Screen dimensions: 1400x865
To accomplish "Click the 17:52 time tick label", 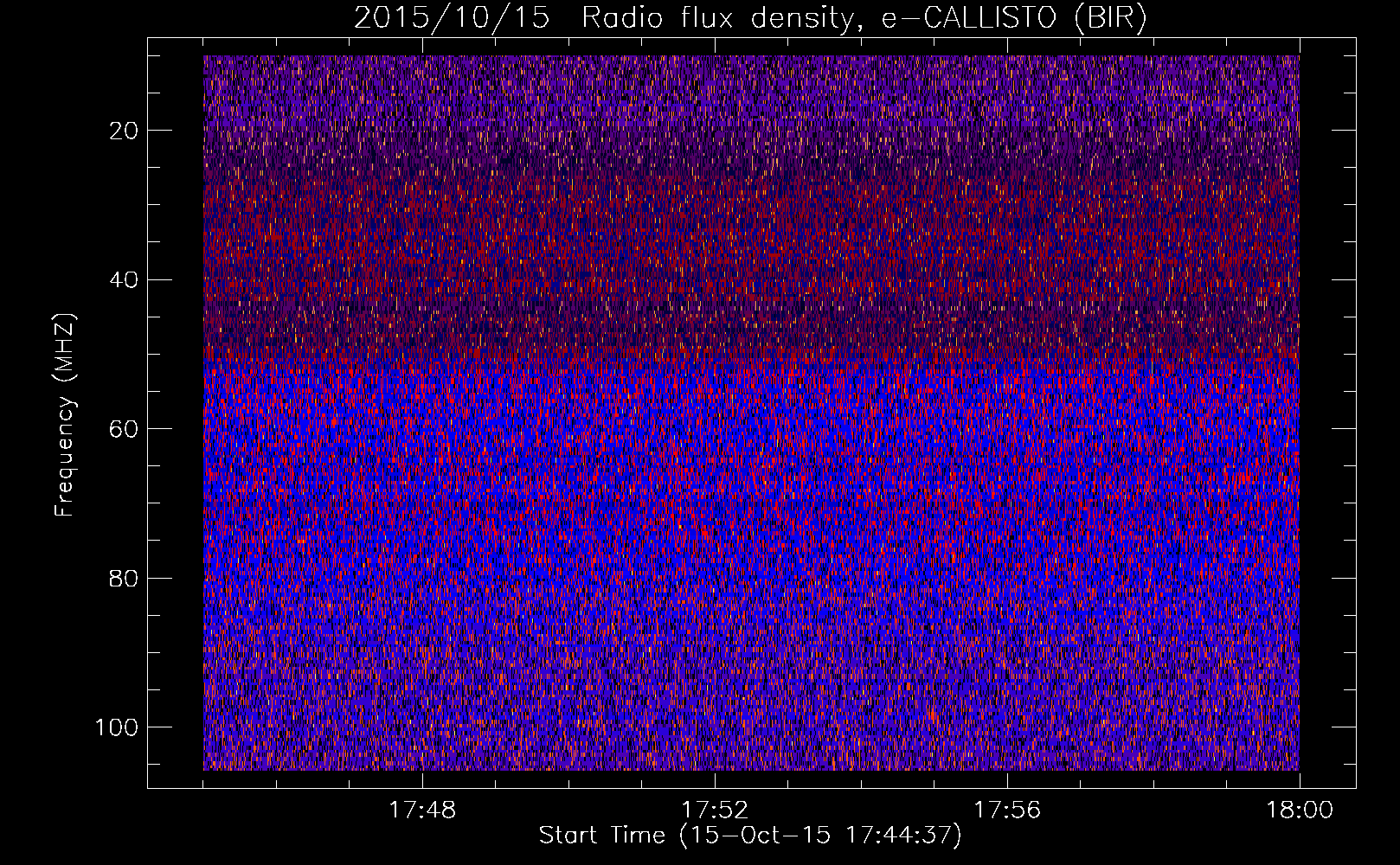I will coord(715,811).
